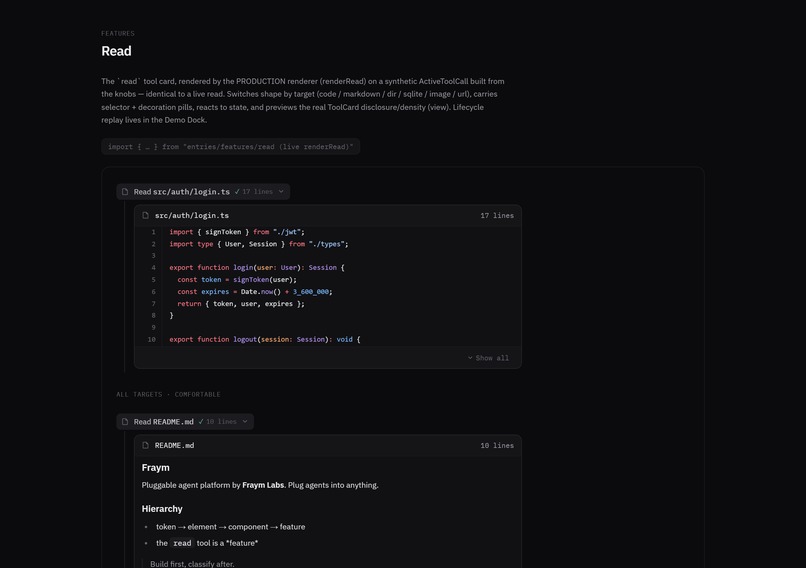This screenshot has width=806, height=568.
Task: Click the Hierarchy heading in README preview
Action: [162, 509]
